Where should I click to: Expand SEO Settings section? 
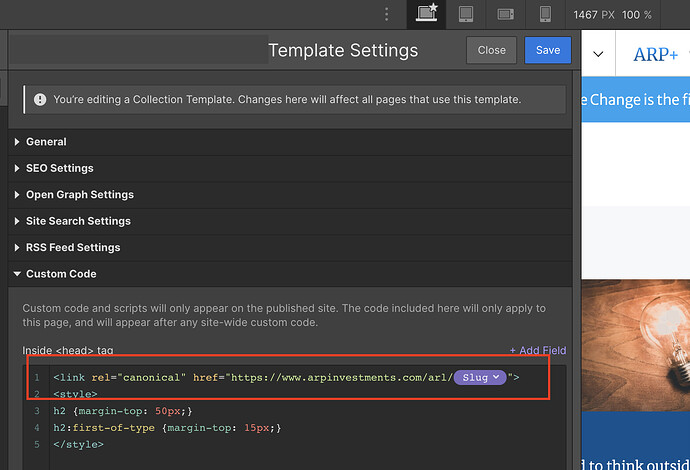coord(58,168)
